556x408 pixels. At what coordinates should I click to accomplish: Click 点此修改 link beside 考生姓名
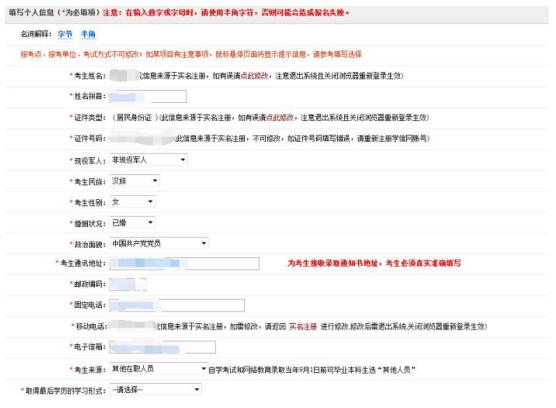(x=254, y=76)
